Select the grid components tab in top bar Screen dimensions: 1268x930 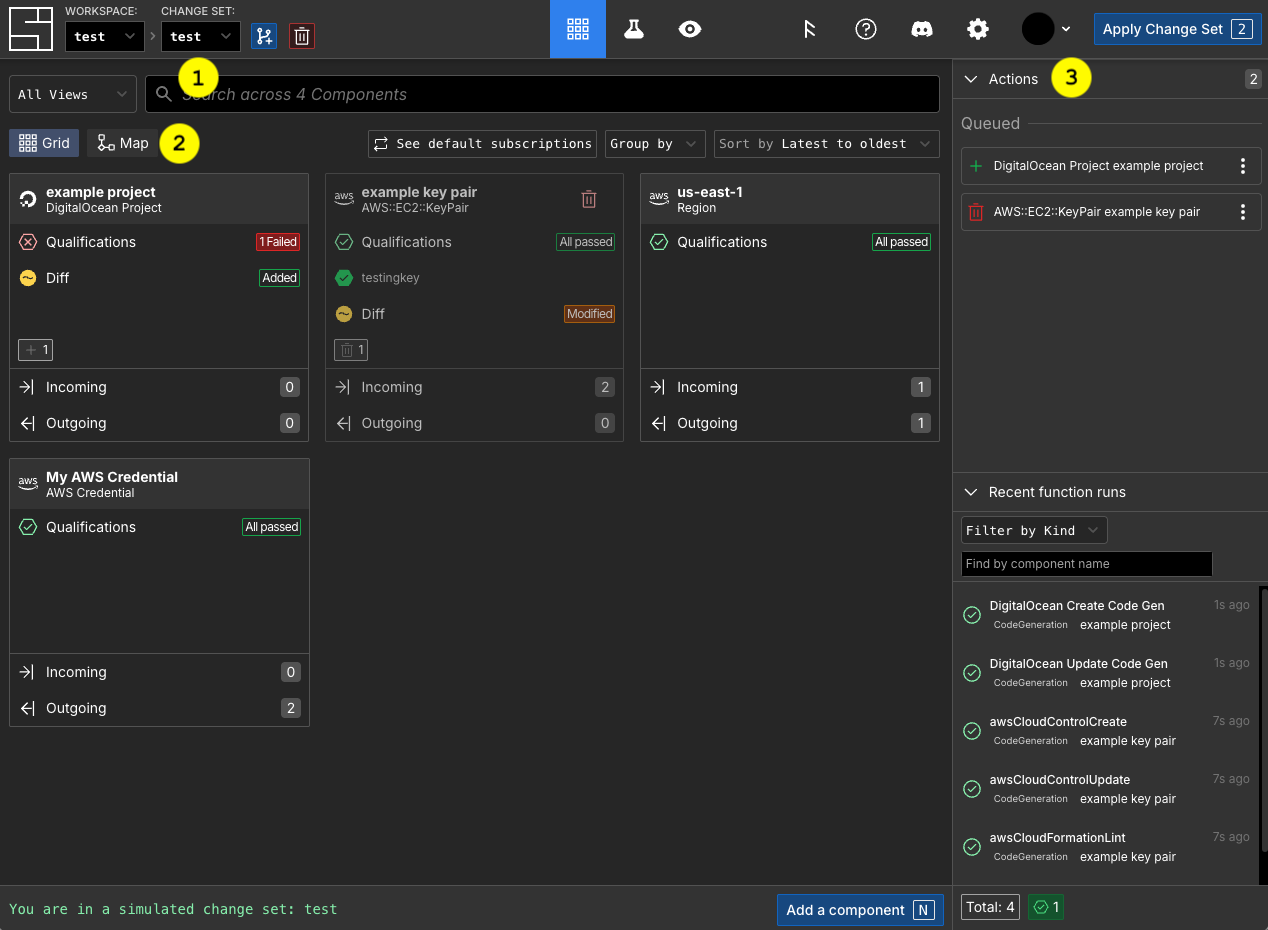click(578, 29)
